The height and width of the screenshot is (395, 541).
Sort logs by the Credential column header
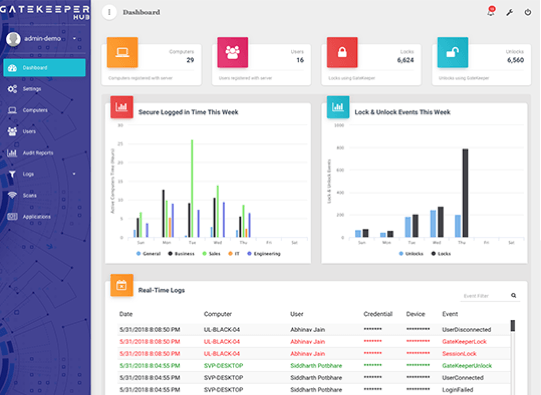point(378,314)
